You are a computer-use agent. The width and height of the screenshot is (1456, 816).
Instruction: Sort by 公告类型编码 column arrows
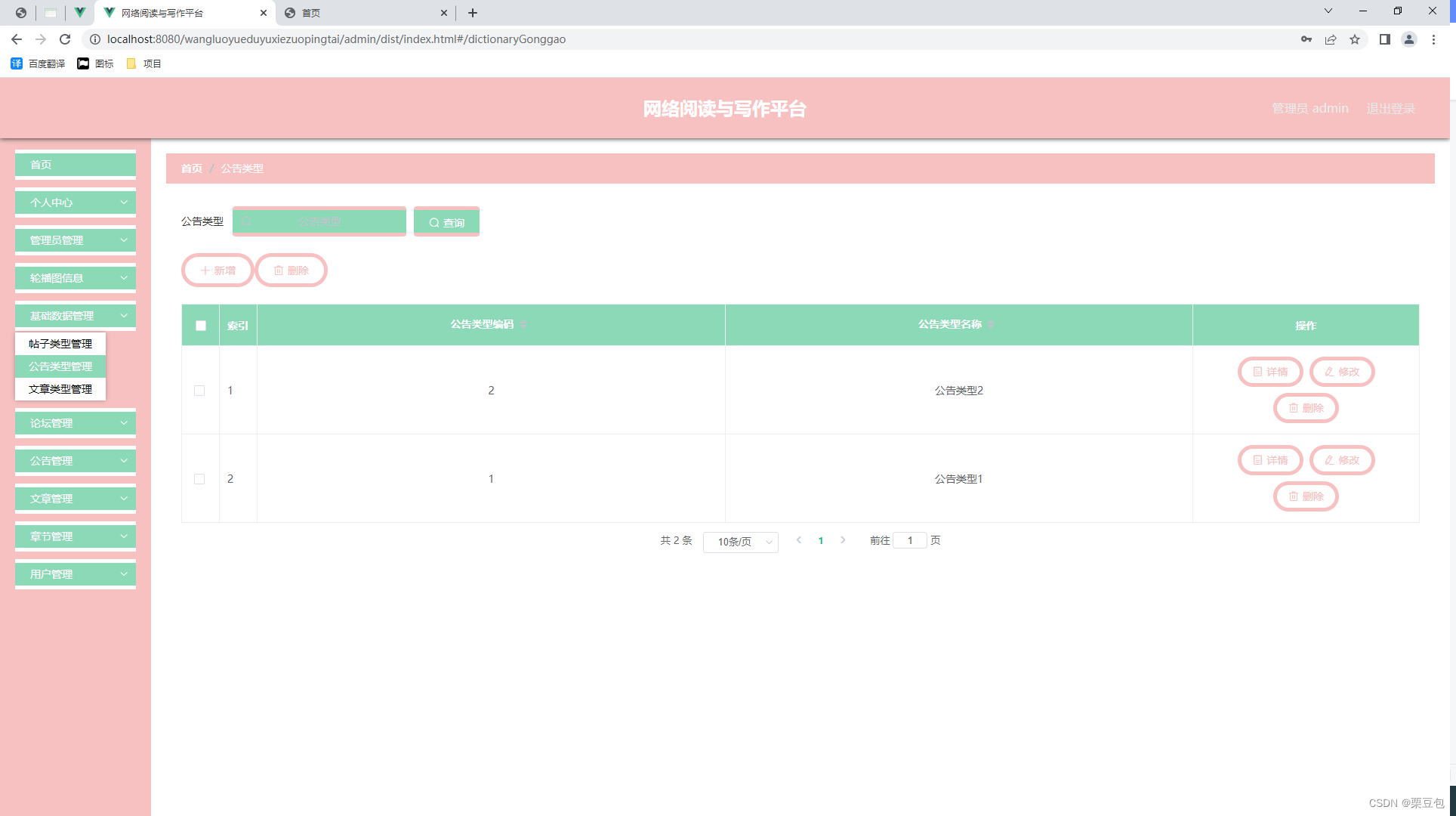pyautogui.click(x=523, y=325)
